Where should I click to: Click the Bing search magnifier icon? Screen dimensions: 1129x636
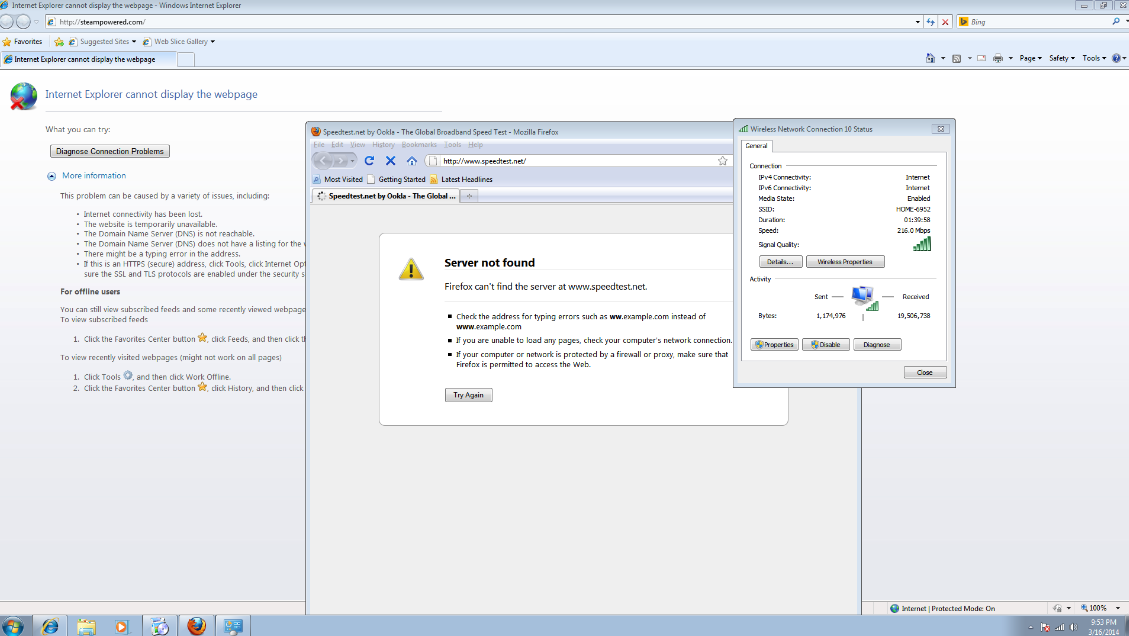(x=1116, y=22)
